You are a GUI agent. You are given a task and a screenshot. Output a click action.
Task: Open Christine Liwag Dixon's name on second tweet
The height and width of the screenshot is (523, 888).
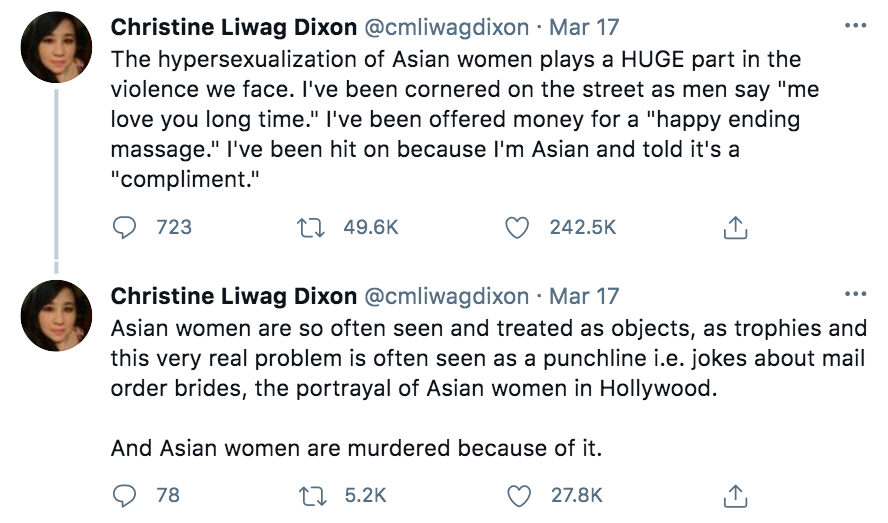pos(233,296)
